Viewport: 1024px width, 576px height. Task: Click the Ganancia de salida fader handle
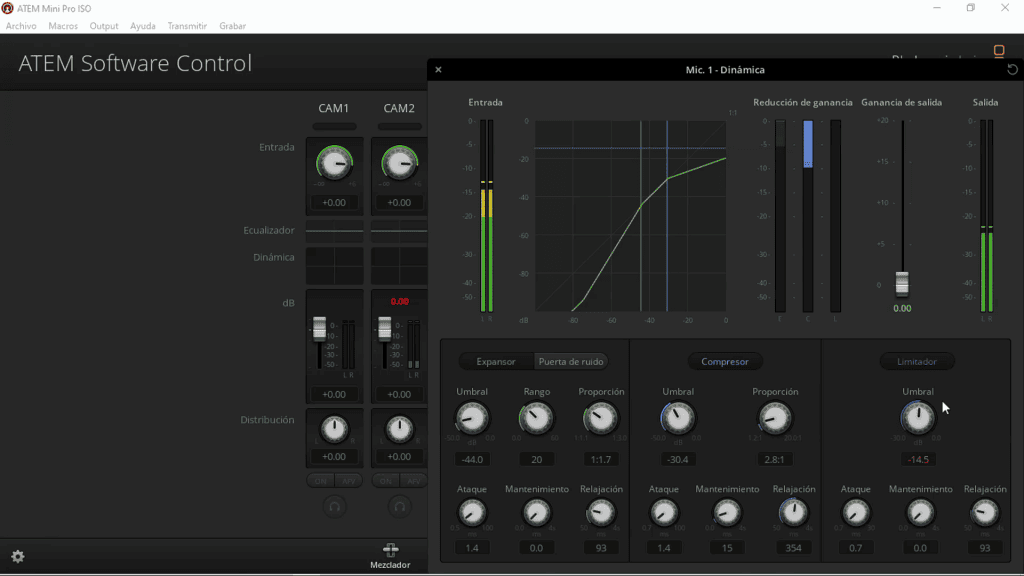tap(902, 283)
